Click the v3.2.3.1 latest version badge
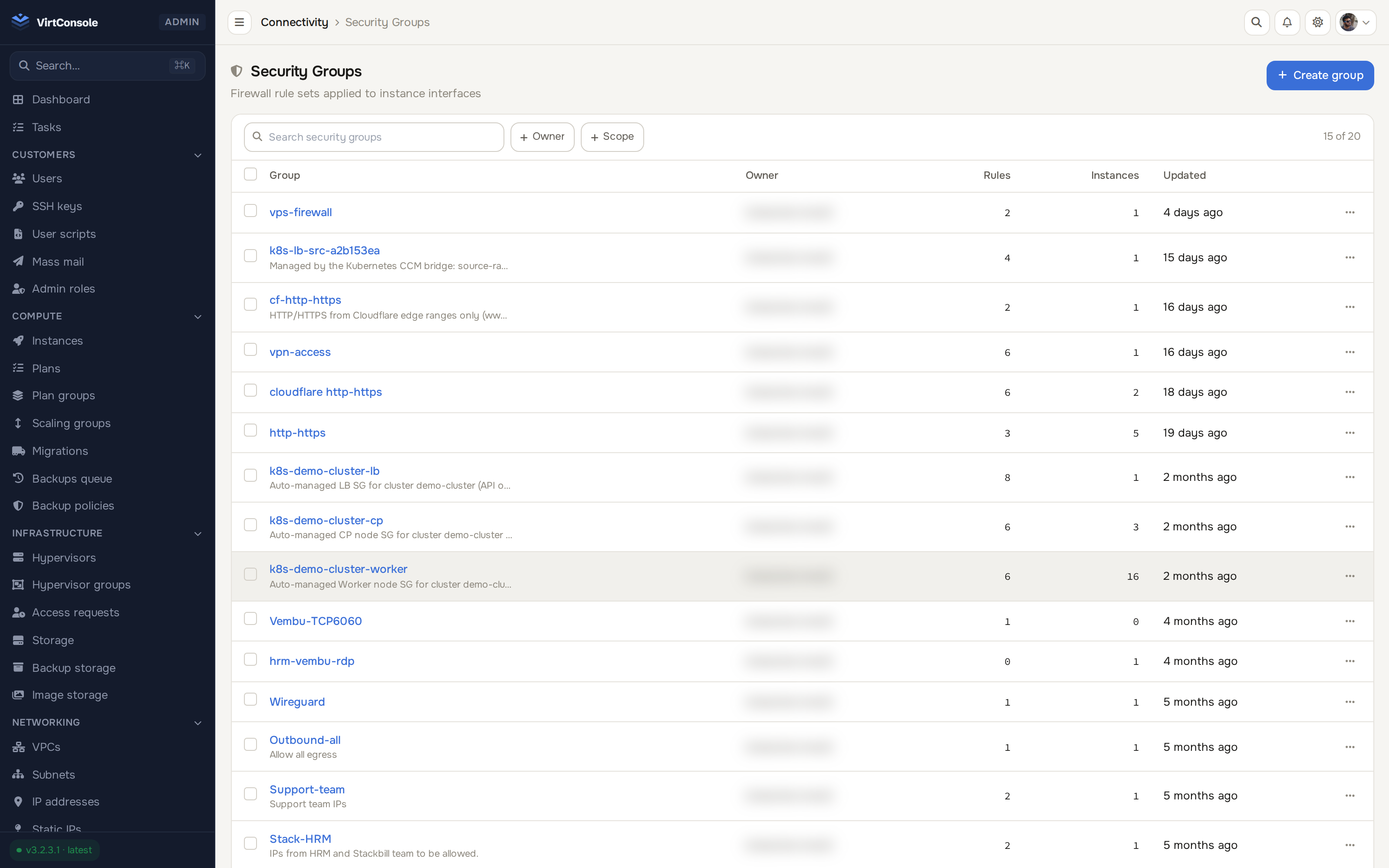 55,850
